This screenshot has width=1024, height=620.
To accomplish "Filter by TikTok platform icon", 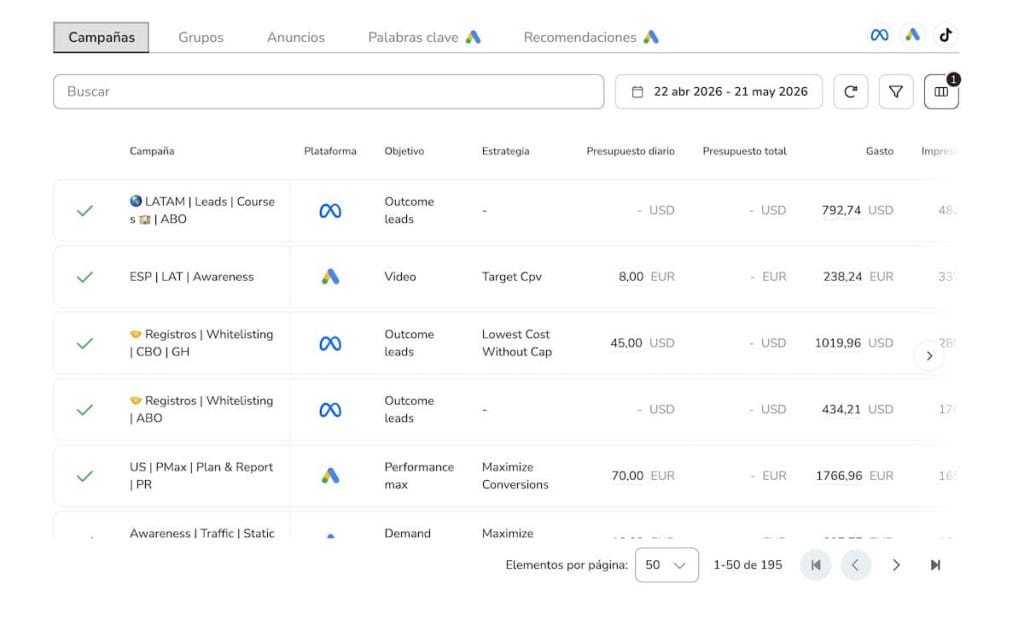I will (946, 35).
